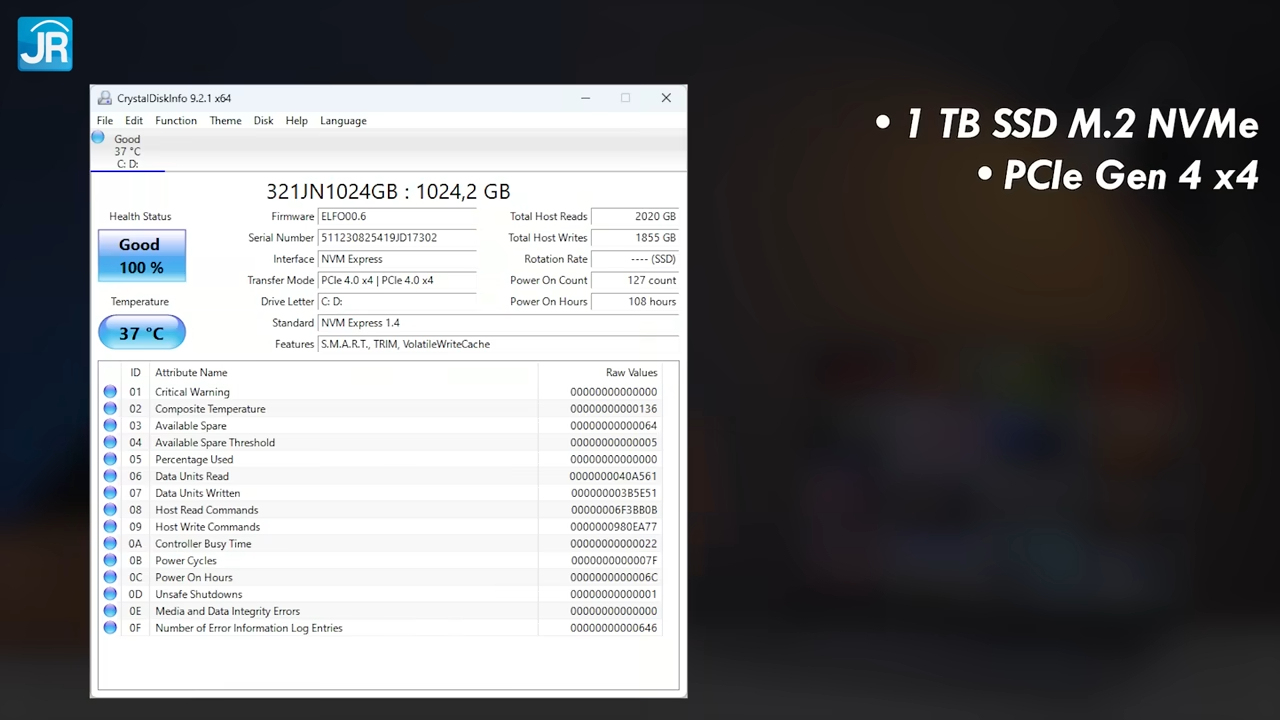Open the Function menu
Image resolution: width=1280 pixels, height=720 pixels.
(176, 120)
